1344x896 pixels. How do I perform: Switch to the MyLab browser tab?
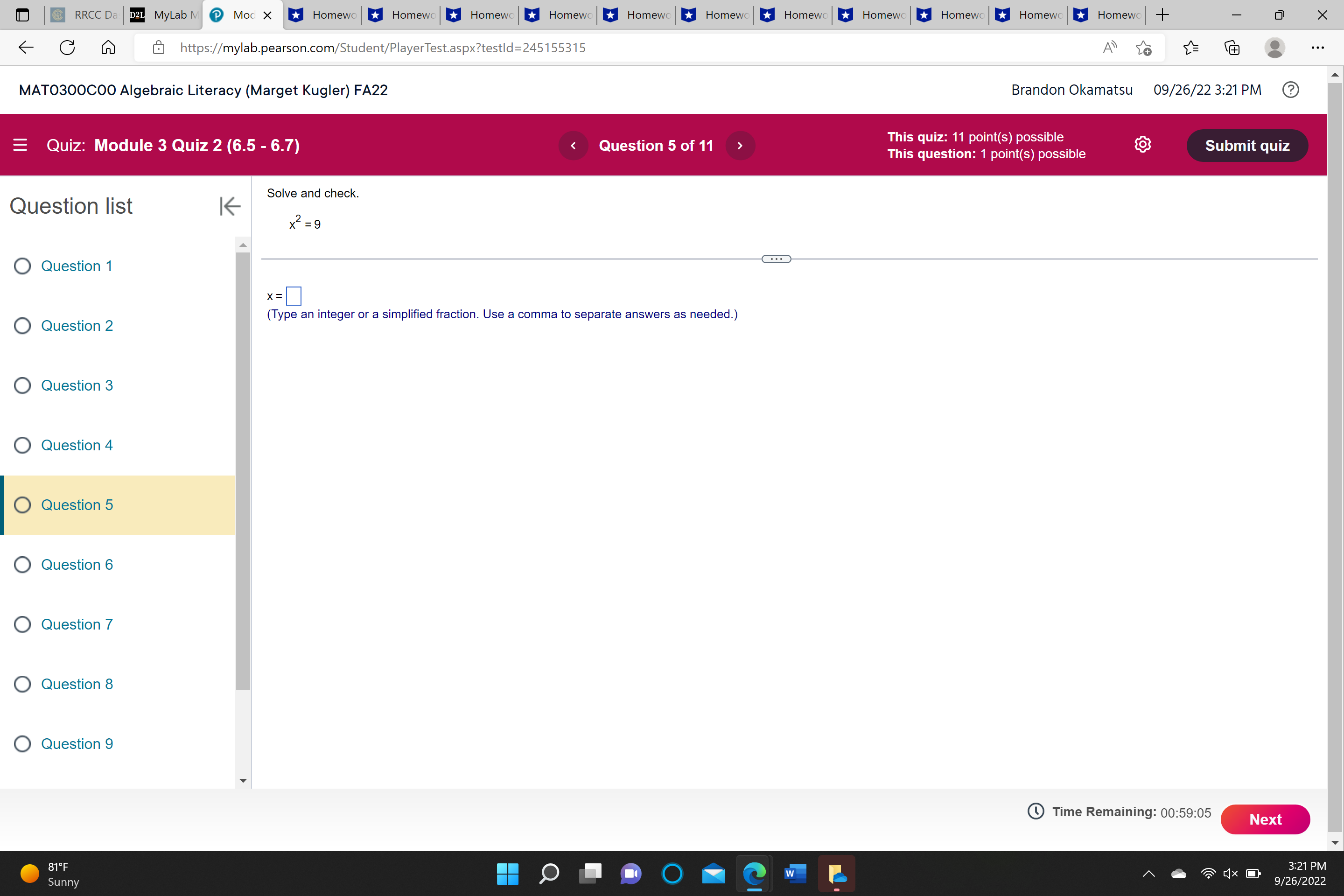[x=164, y=15]
